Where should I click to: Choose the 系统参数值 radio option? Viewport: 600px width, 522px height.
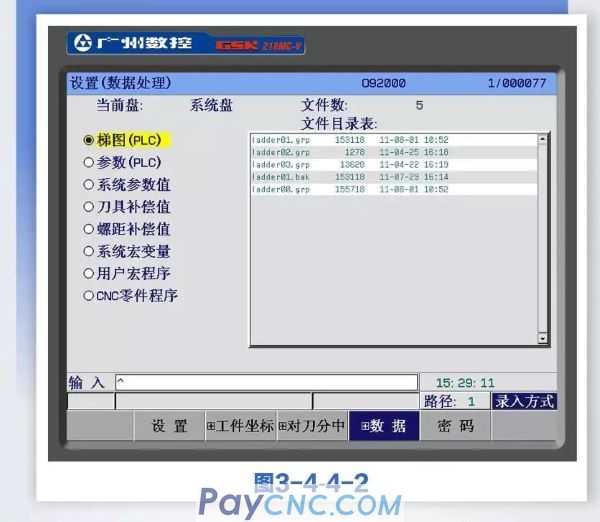pyautogui.click(x=89, y=185)
